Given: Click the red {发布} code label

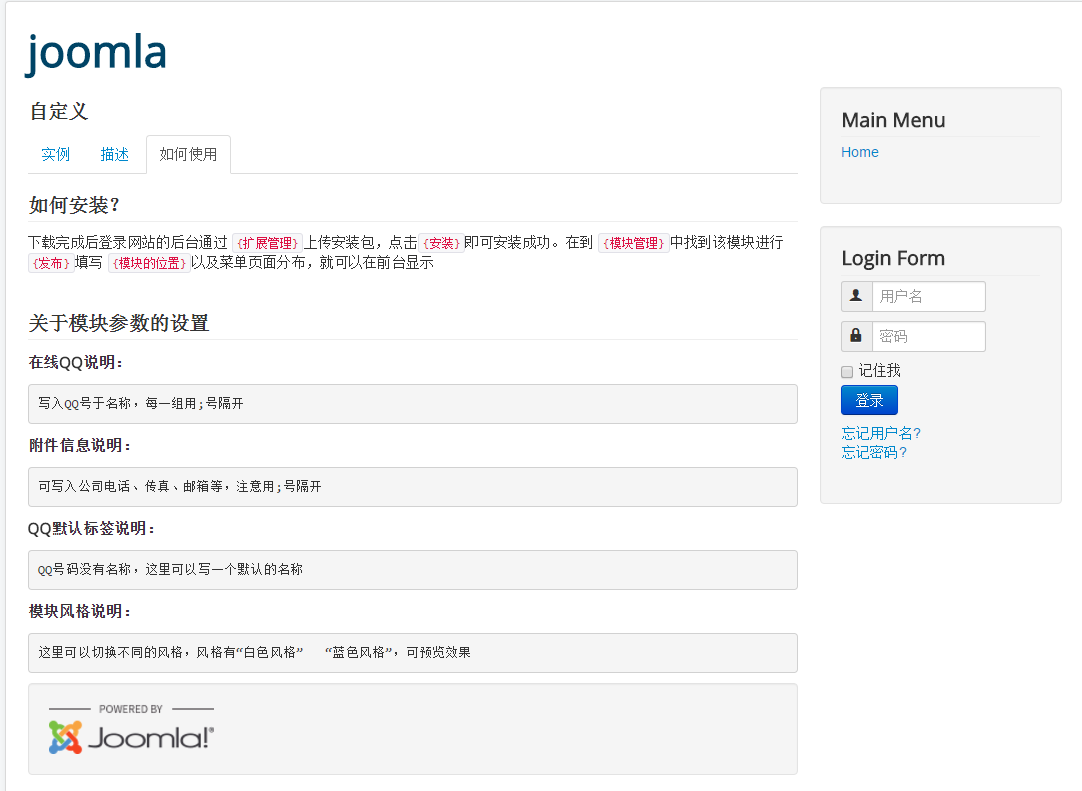Looking at the screenshot, I should (x=51, y=263).
